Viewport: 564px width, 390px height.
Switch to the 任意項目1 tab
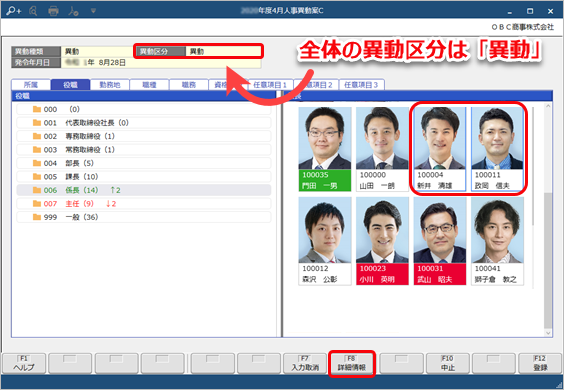271,85
